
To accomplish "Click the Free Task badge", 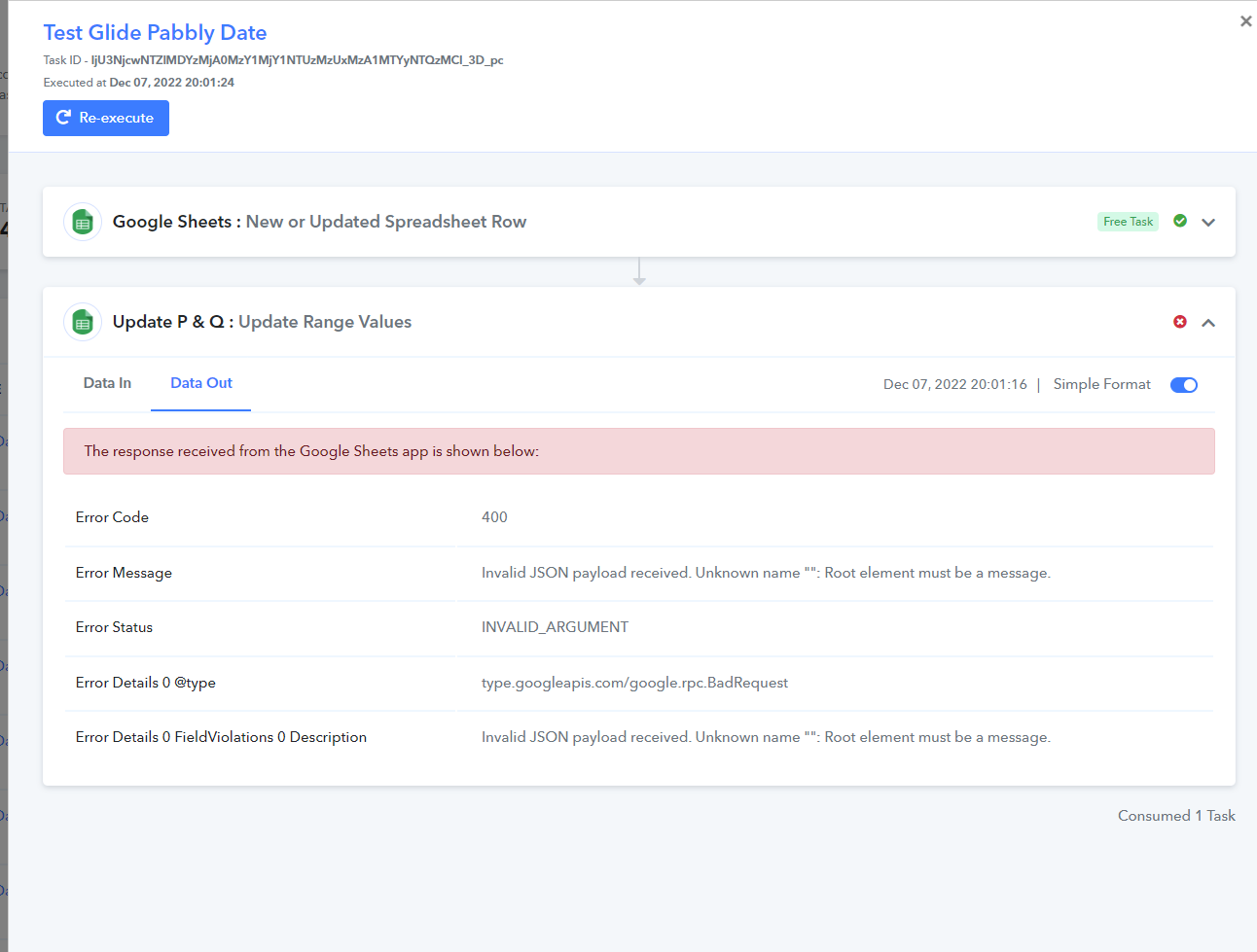I will (x=1129, y=222).
